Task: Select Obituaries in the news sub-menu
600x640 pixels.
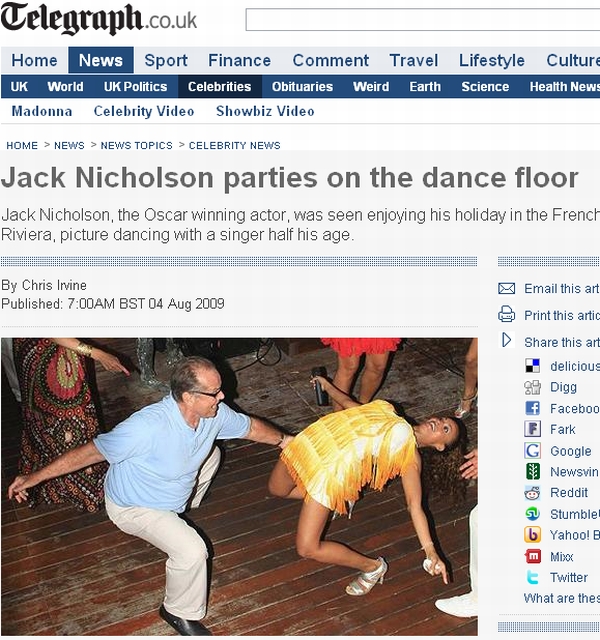Action: coord(302,87)
